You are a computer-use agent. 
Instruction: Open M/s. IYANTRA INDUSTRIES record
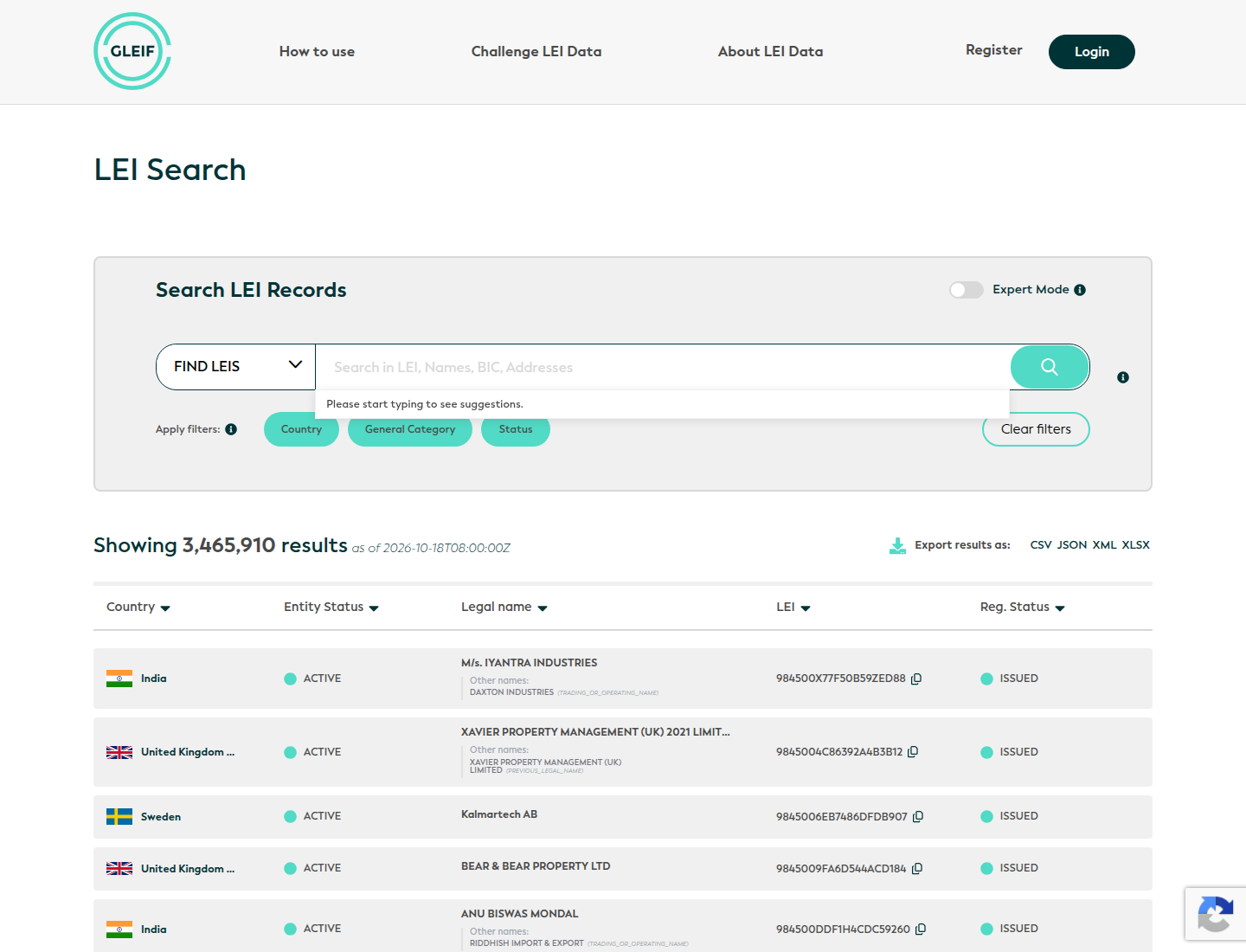530,663
